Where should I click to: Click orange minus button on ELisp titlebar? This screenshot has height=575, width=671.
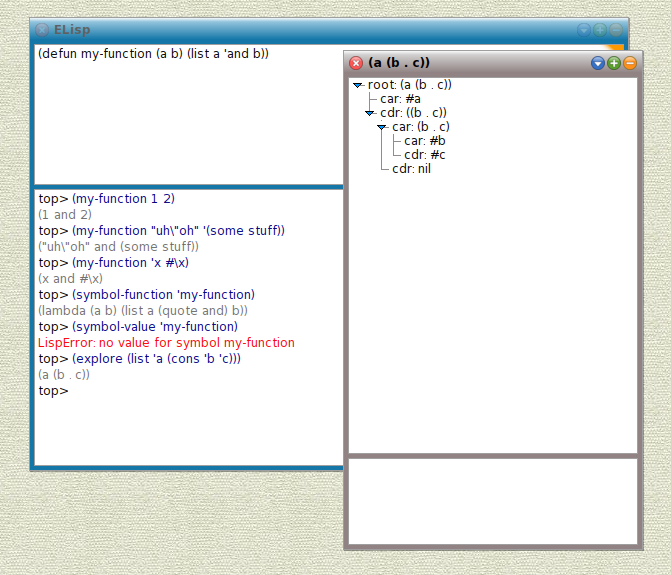[615, 30]
